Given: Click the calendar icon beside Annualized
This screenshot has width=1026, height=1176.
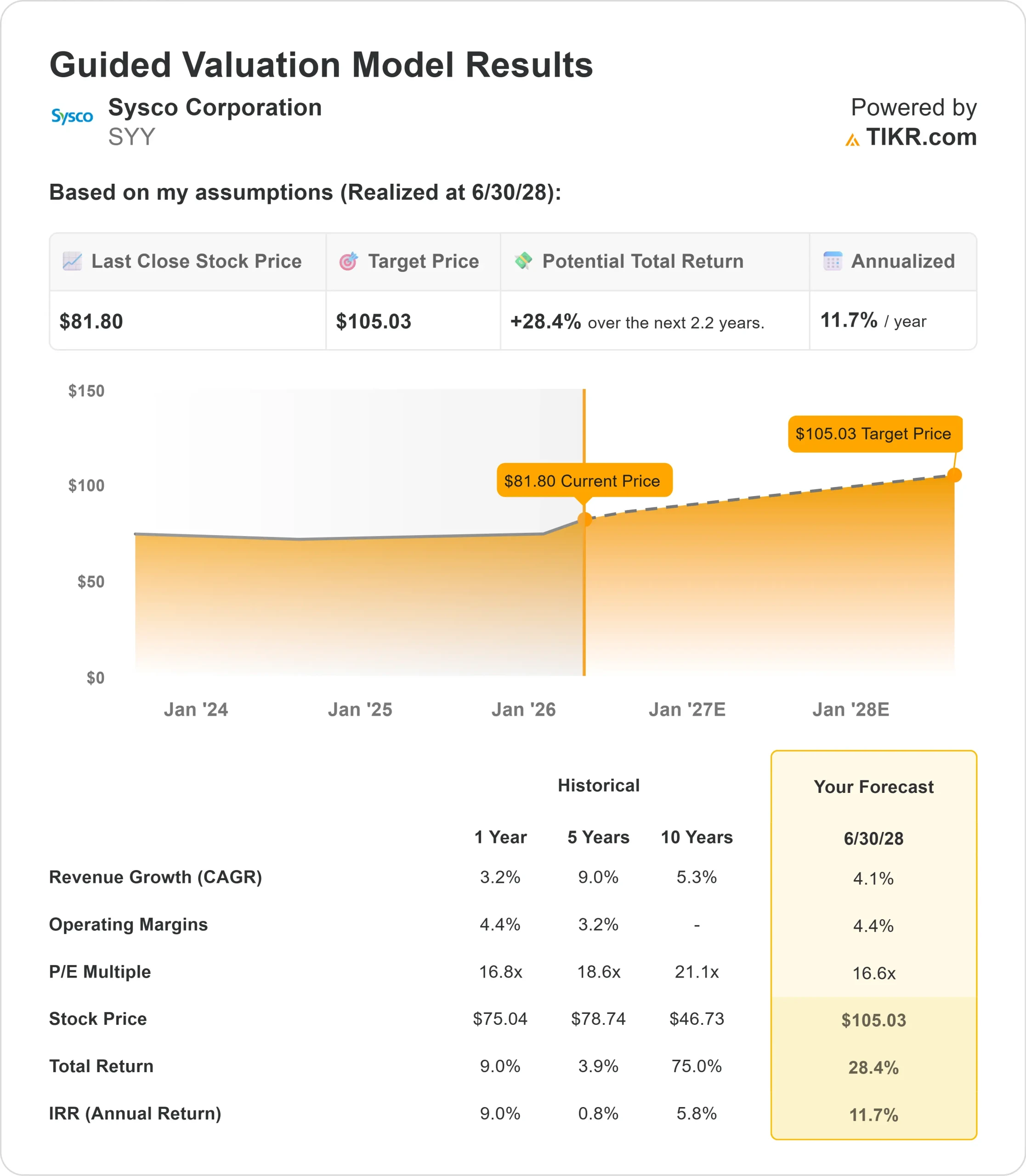Looking at the screenshot, I should pyautogui.click(x=833, y=261).
